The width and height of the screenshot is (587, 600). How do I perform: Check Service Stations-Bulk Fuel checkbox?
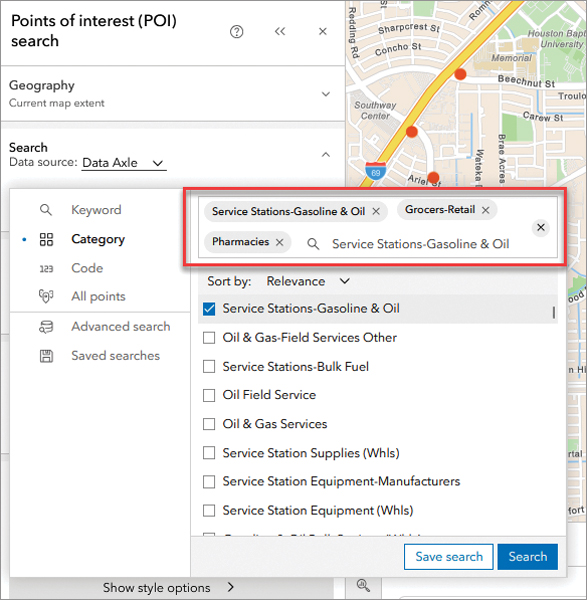pyautogui.click(x=209, y=367)
